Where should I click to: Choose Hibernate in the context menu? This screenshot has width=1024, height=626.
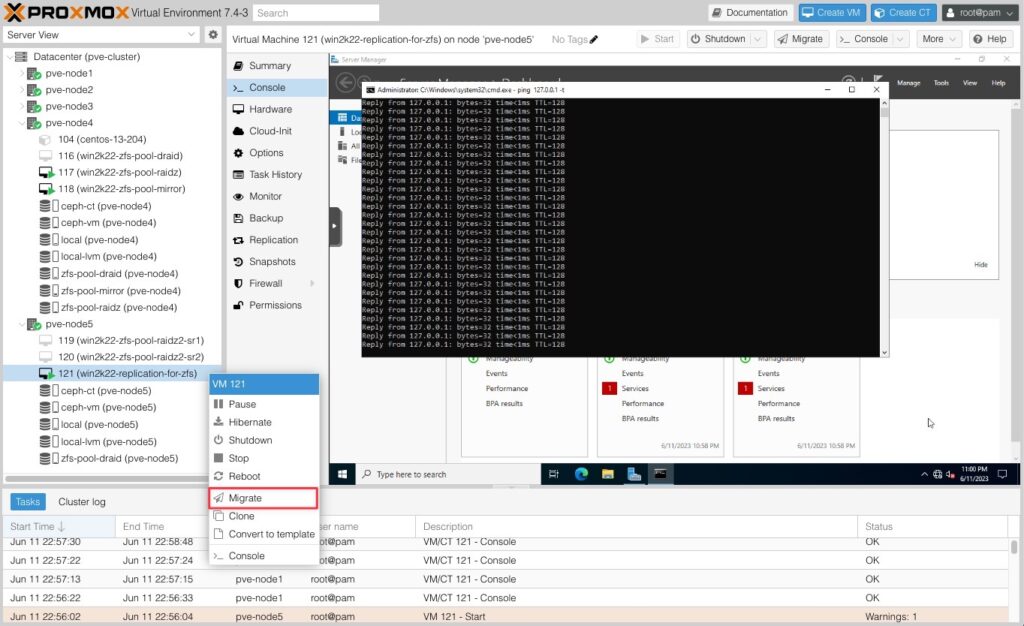pyautogui.click(x=264, y=422)
